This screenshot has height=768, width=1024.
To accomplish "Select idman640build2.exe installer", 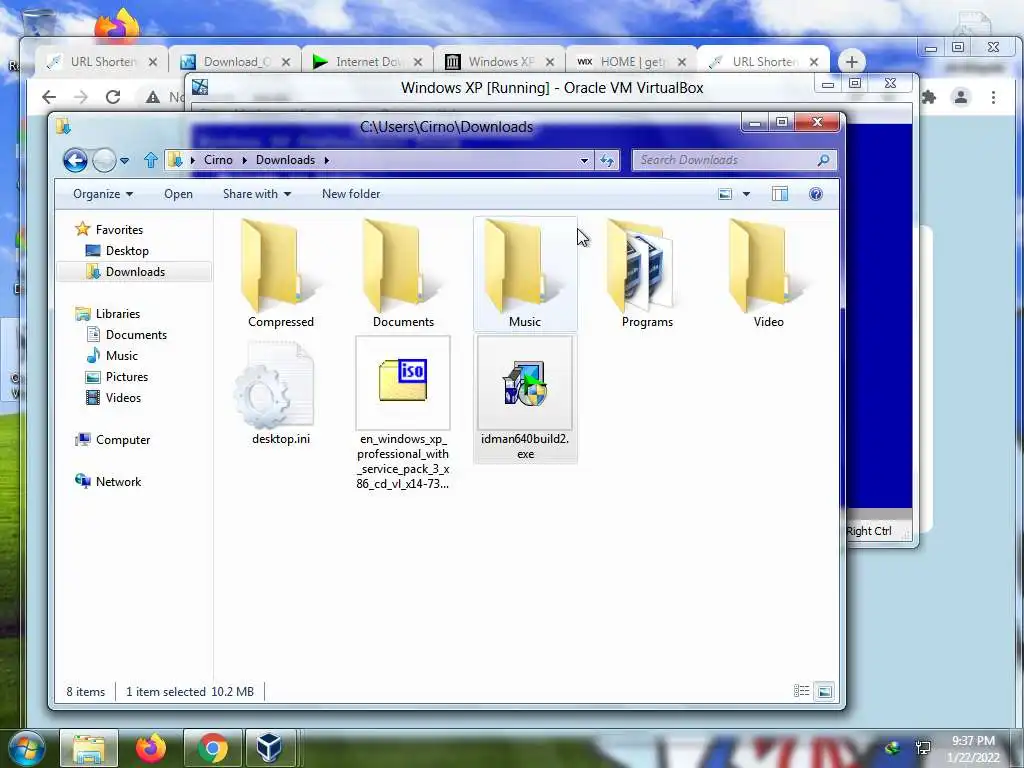I will click(525, 399).
